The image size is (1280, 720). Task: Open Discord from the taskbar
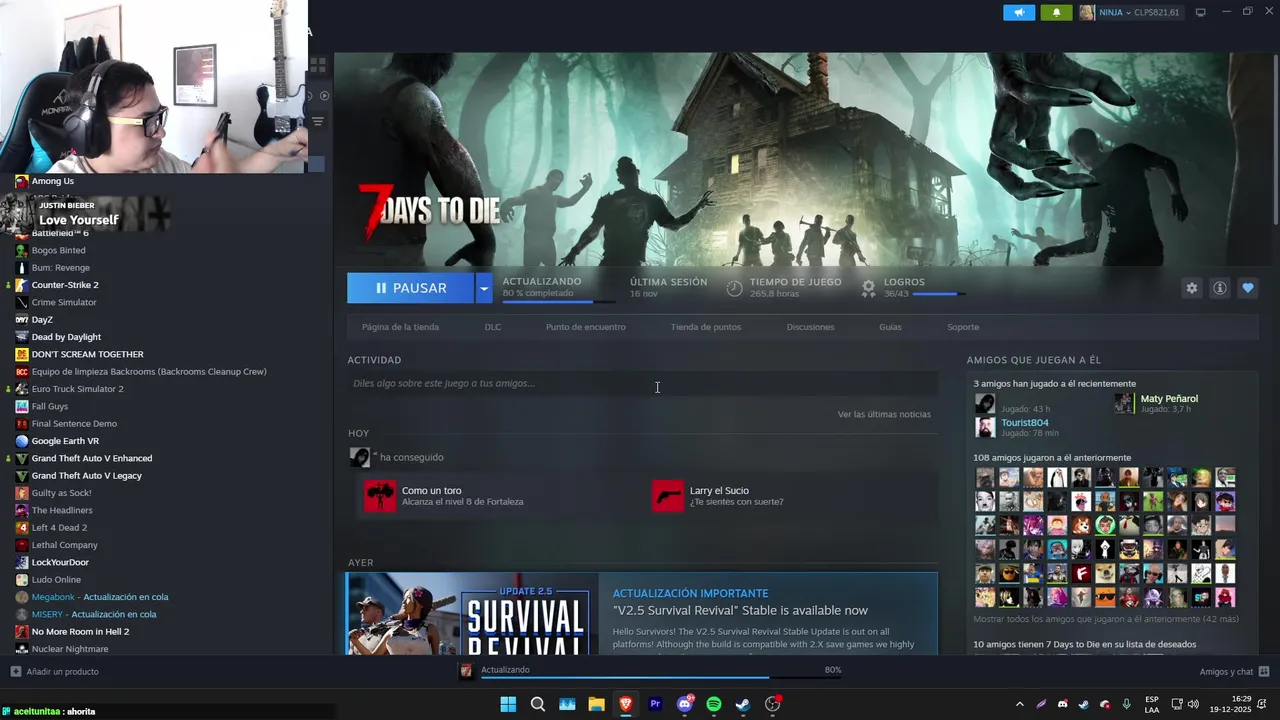pyautogui.click(x=685, y=704)
